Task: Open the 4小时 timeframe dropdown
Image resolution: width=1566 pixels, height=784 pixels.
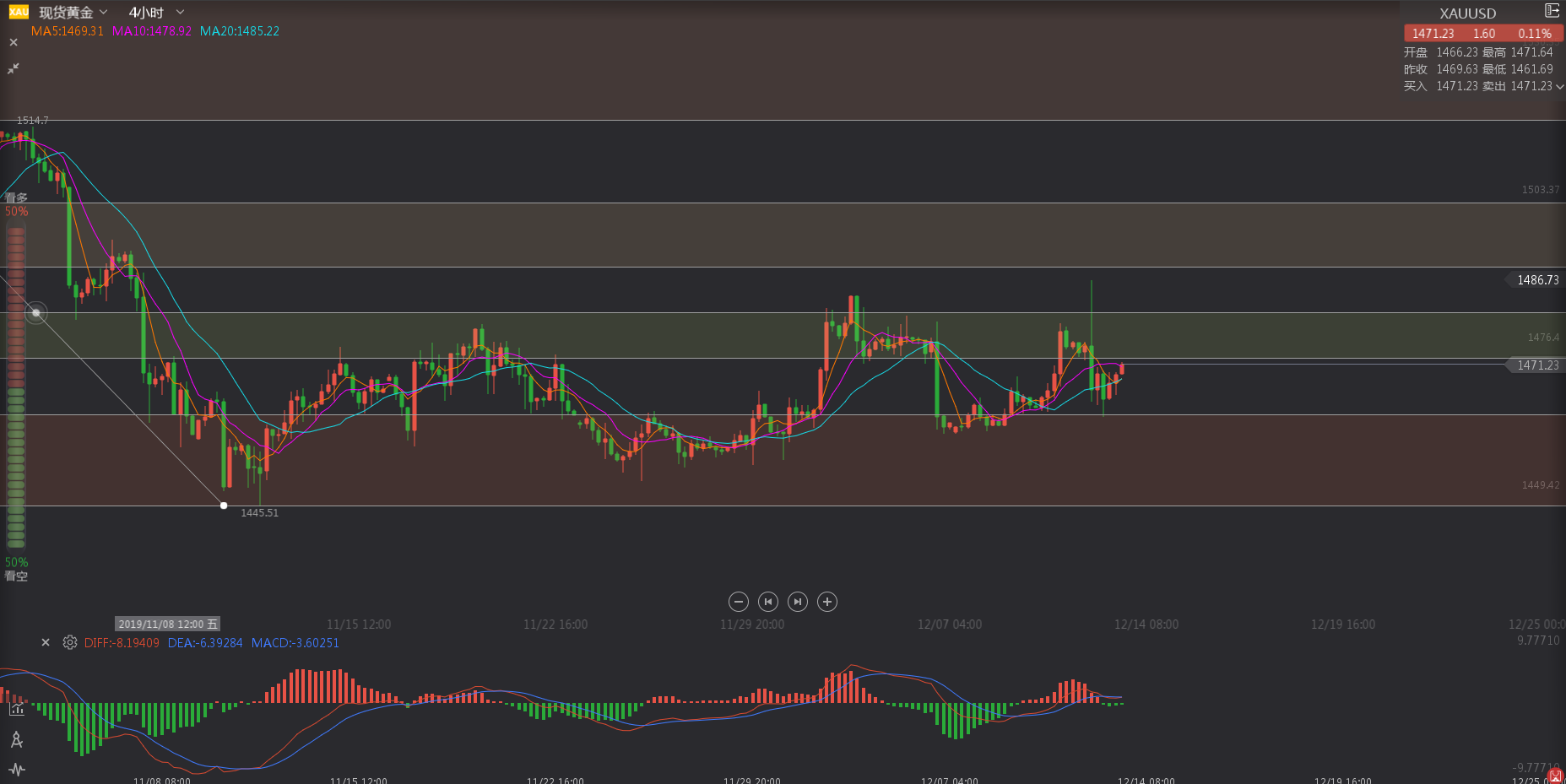Action: click(x=156, y=13)
